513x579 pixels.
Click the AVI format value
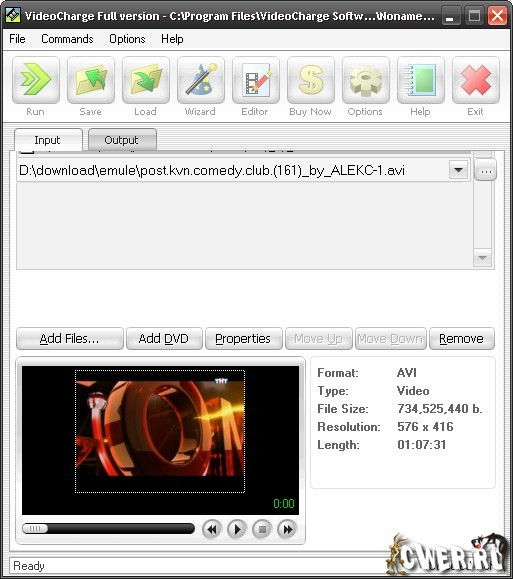pyautogui.click(x=407, y=373)
